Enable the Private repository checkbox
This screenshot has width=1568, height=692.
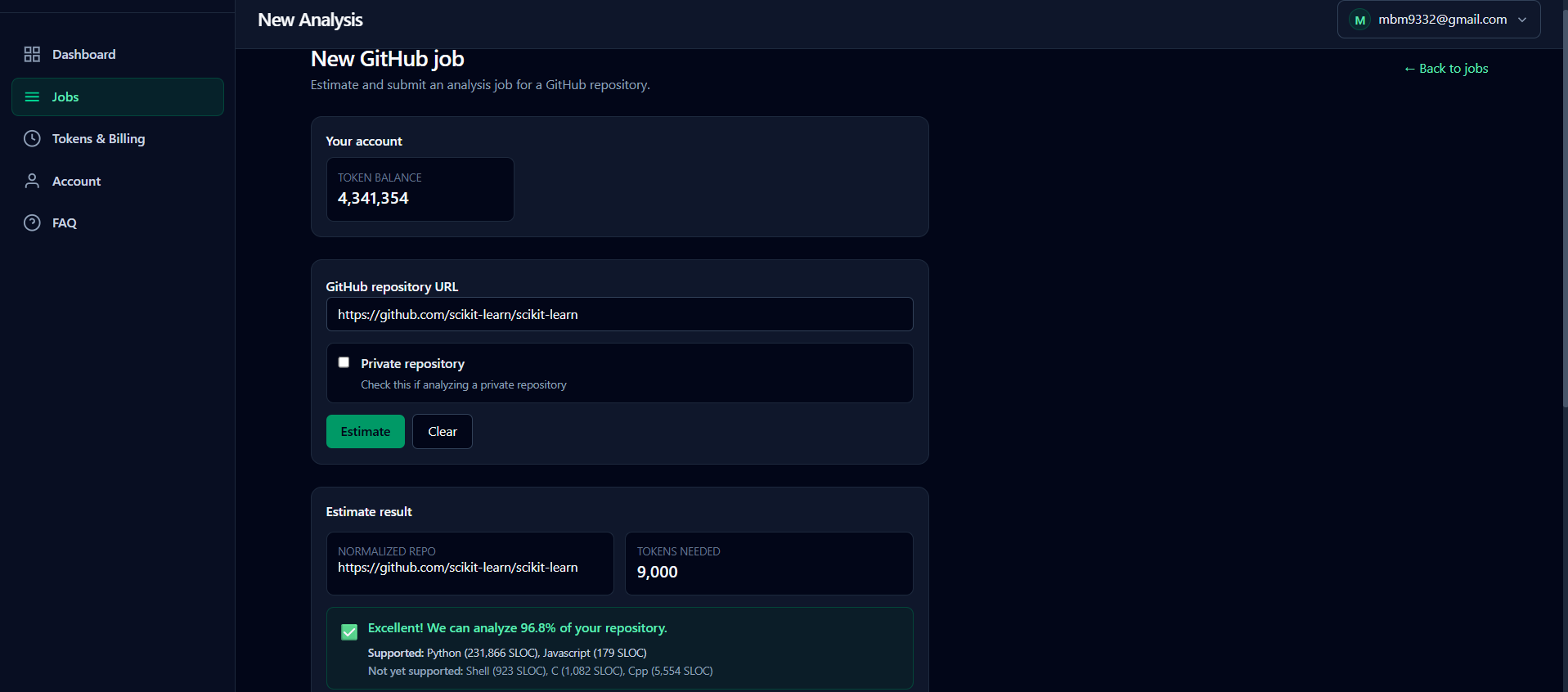pyautogui.click(x=344, y=362)
